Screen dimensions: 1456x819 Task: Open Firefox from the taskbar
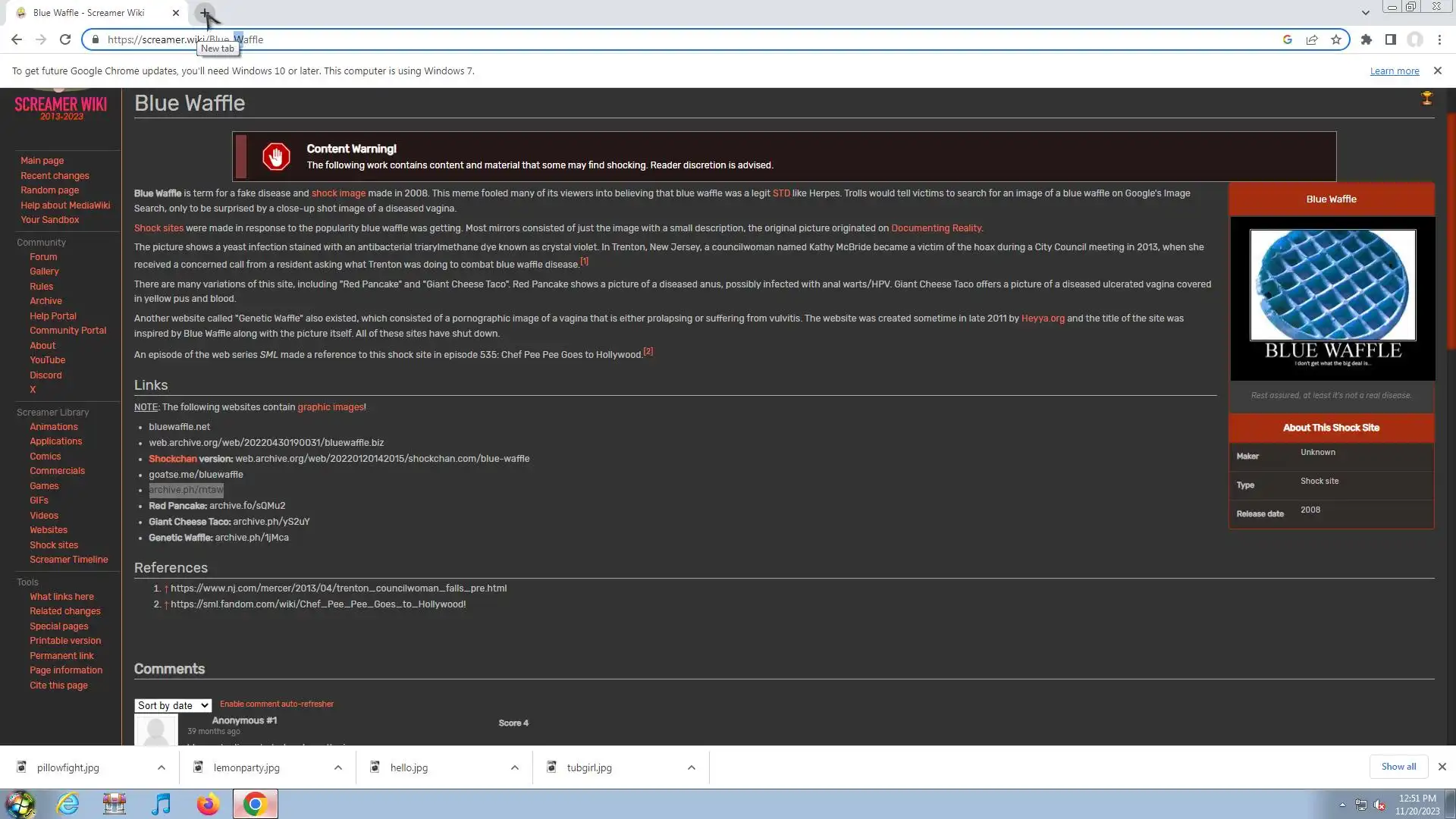(208, 804)
